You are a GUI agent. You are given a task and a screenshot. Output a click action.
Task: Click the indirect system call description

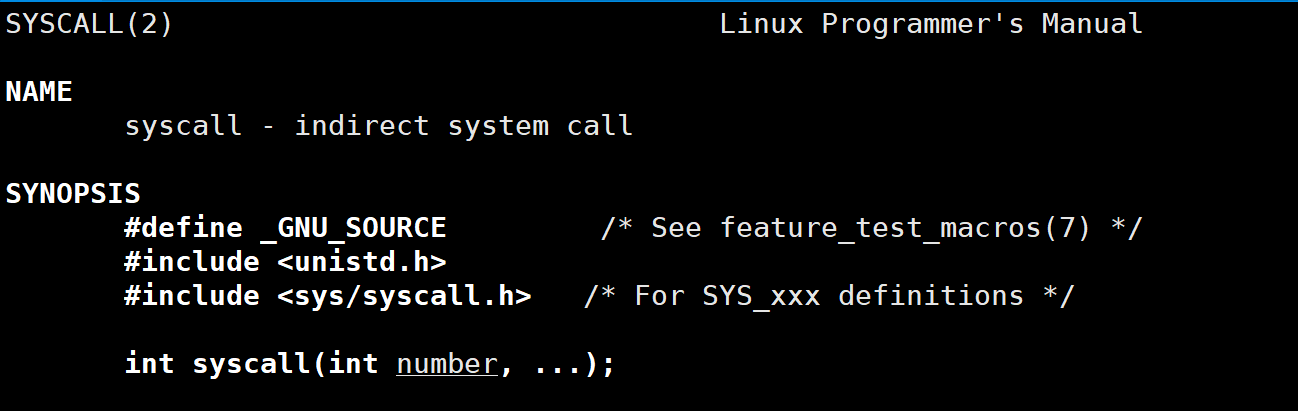pos(464,126)
